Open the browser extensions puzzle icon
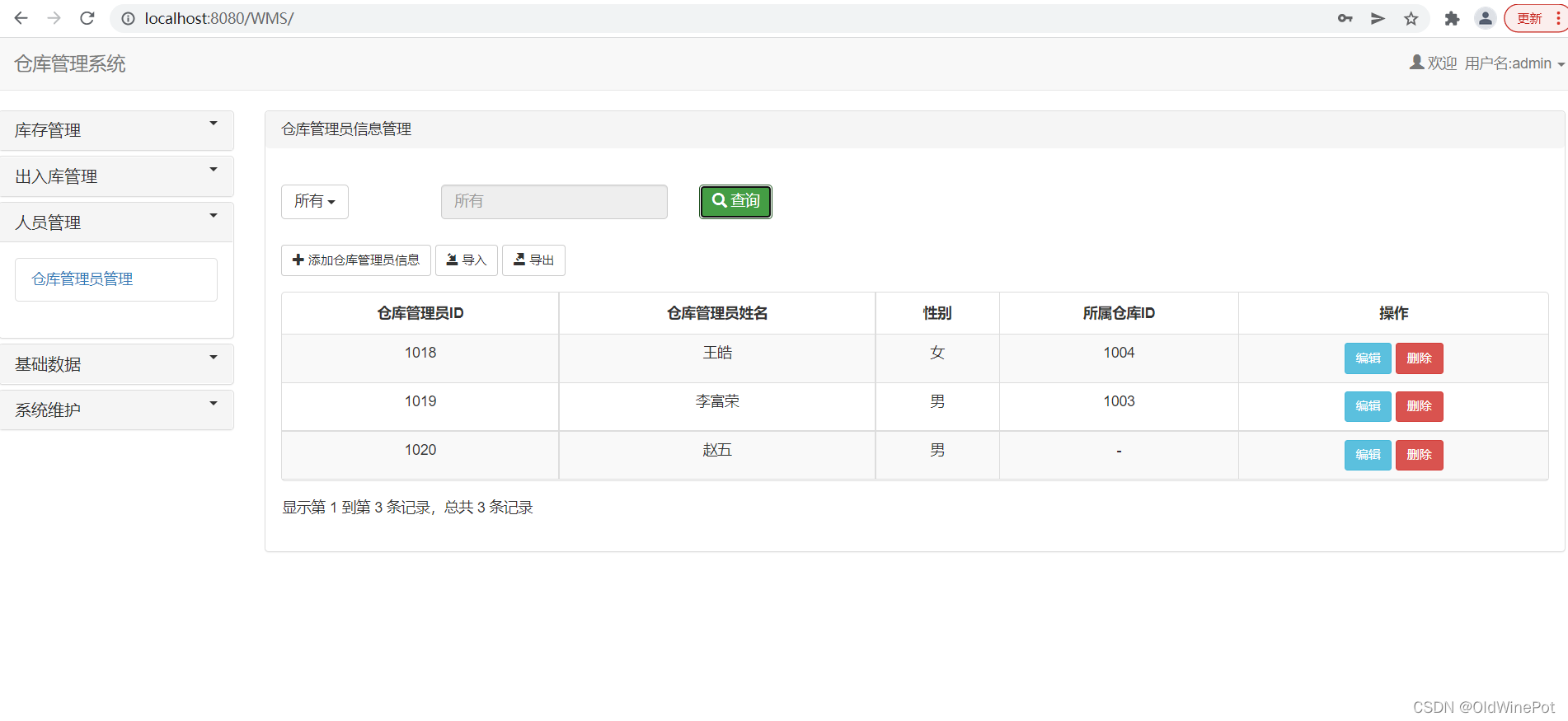This screenshot has width=1568, height=721. click(1452, 18)
